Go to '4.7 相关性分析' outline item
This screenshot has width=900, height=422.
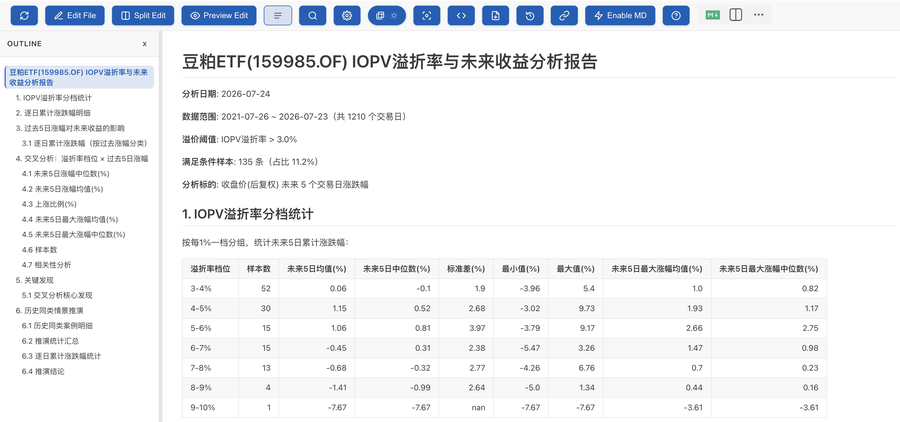click(46, 265)
